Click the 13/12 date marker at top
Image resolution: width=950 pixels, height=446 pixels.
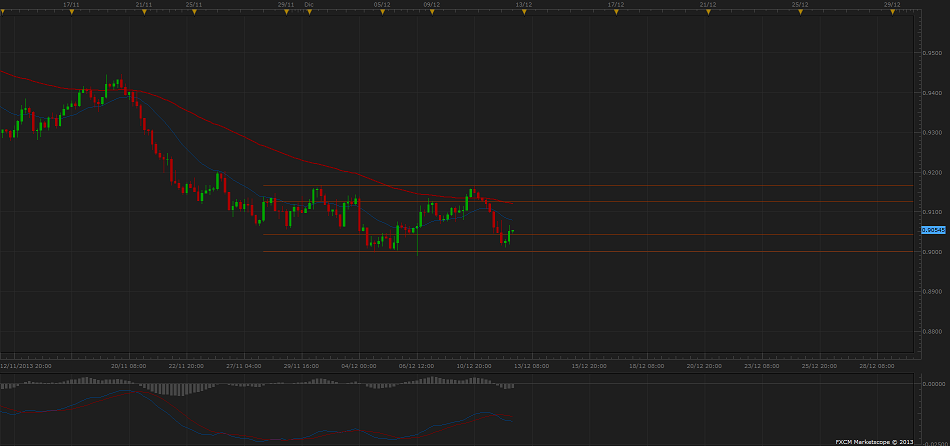[x=516, y=12]
